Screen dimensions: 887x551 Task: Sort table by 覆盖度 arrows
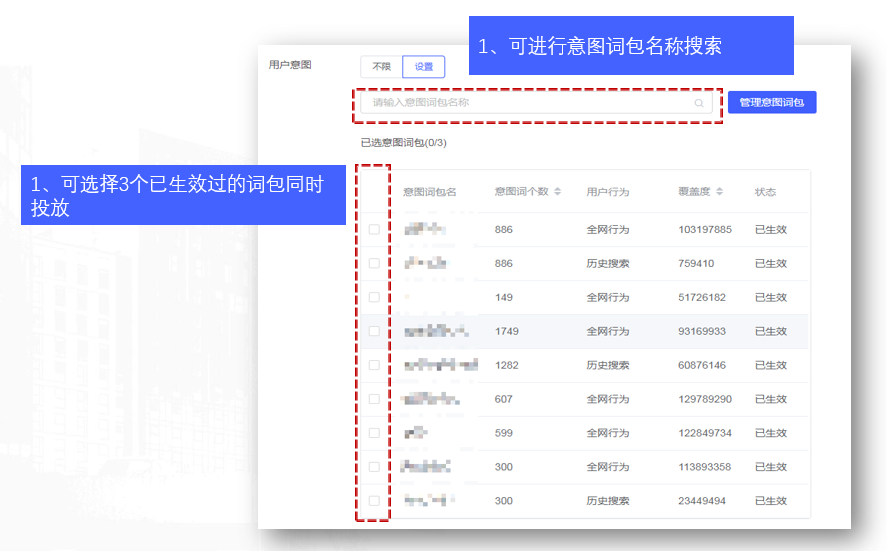click(719, 192)
